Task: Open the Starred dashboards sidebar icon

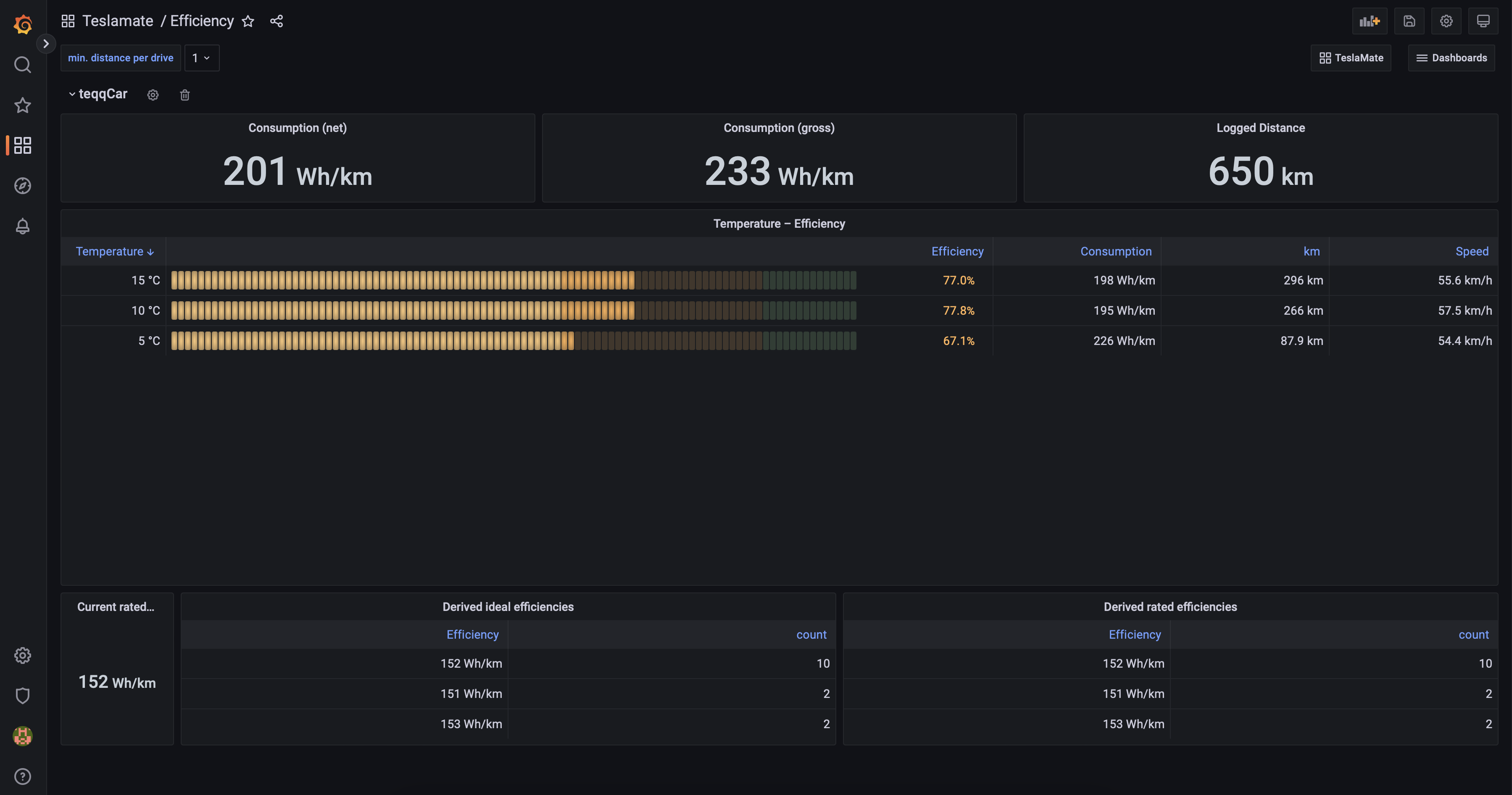Action: coord(22,105)
